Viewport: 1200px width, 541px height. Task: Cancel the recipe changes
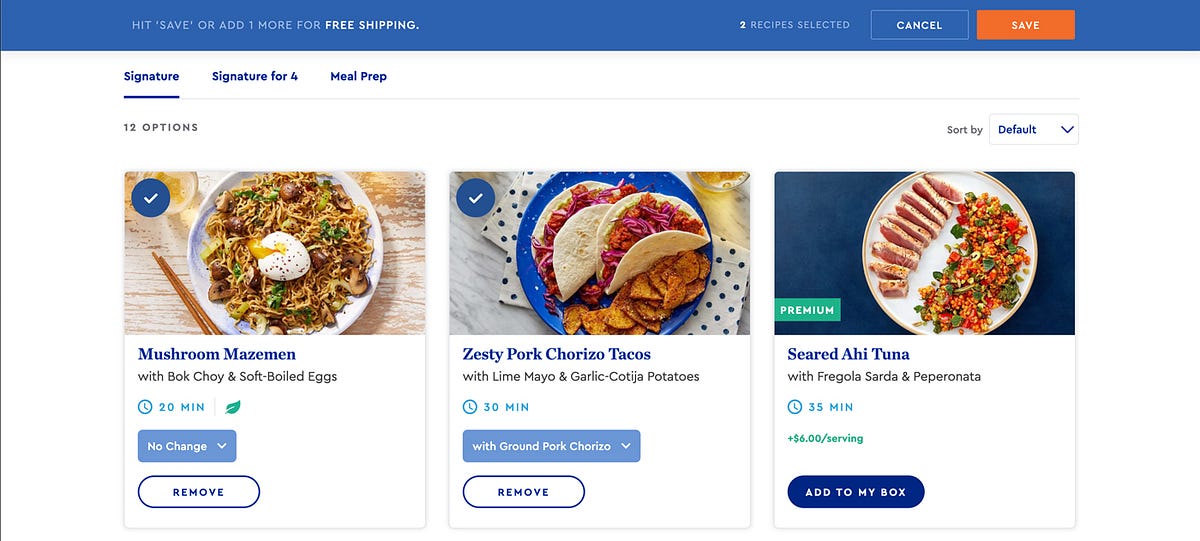[x=919, y=25]
